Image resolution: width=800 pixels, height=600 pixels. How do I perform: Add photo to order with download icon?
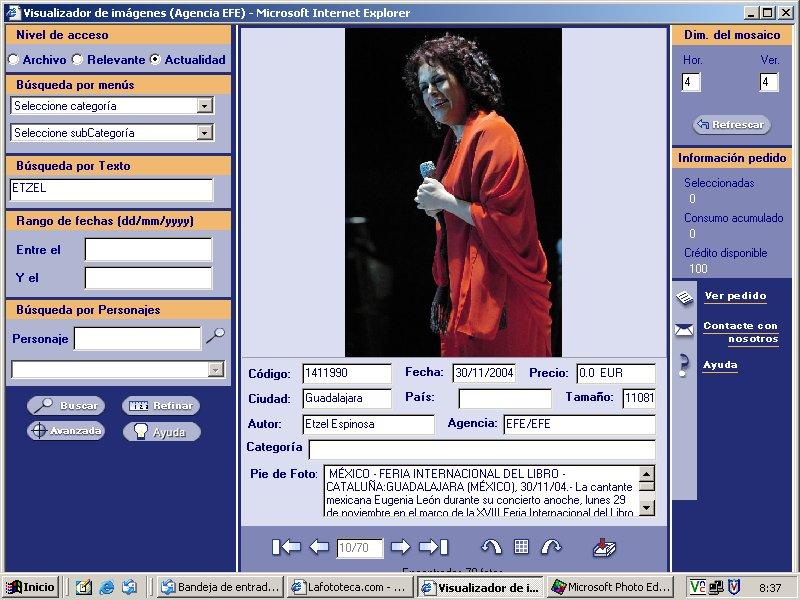pyautogui.click(x=604, y=547)
